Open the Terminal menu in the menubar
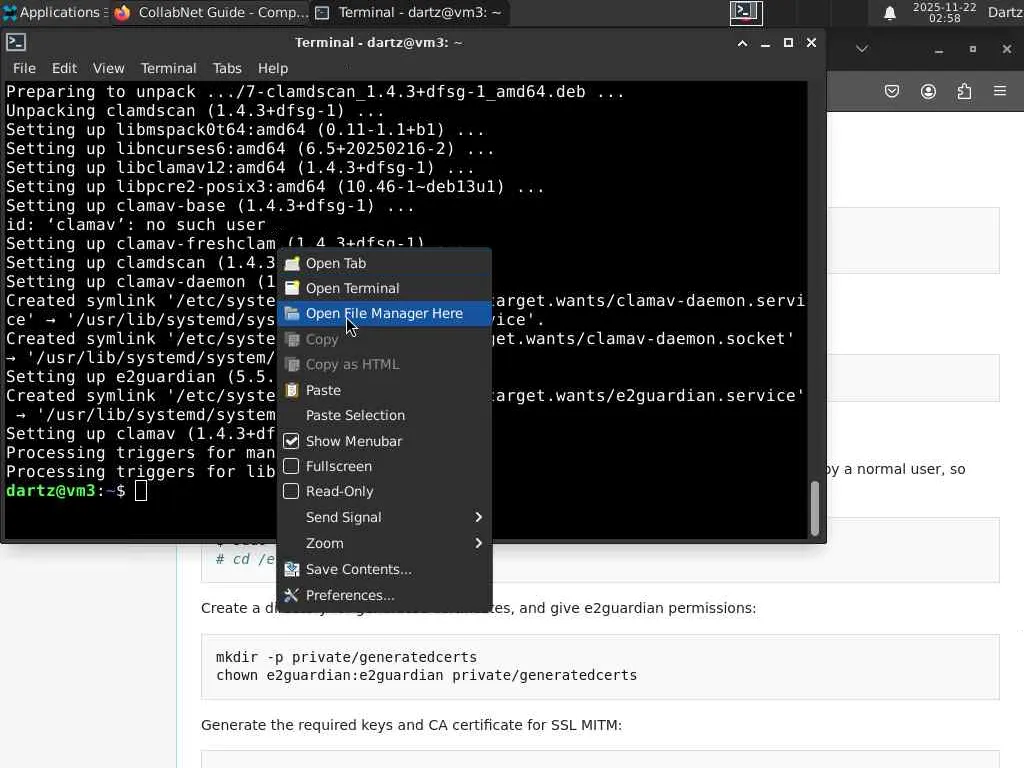This screenshot has width=1024, height=768. click(168, 68)
